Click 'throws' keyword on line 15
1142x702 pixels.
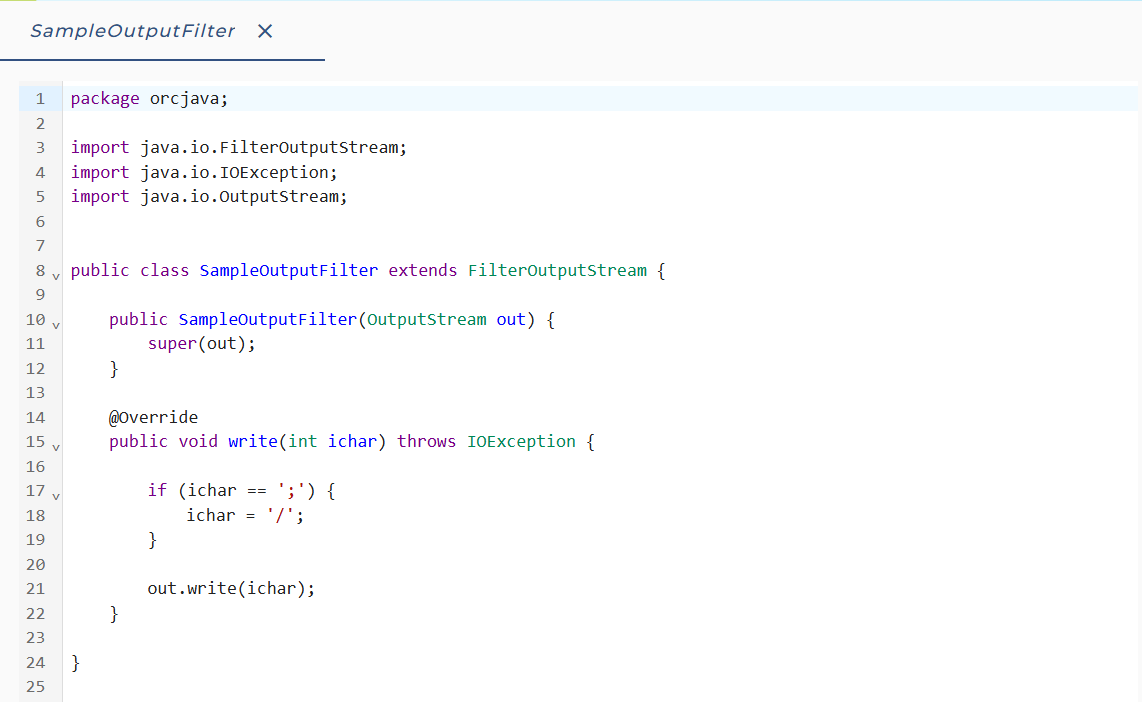click(x=427, y=441)
